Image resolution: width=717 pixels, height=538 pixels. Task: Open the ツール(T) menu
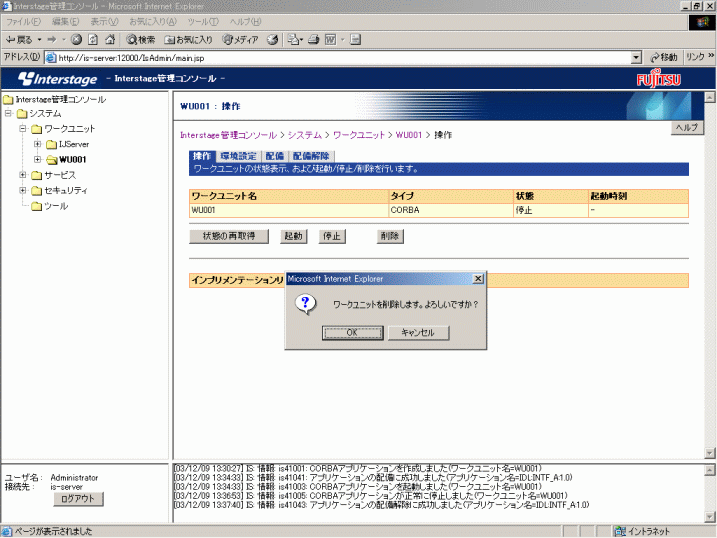click(203, 21)
